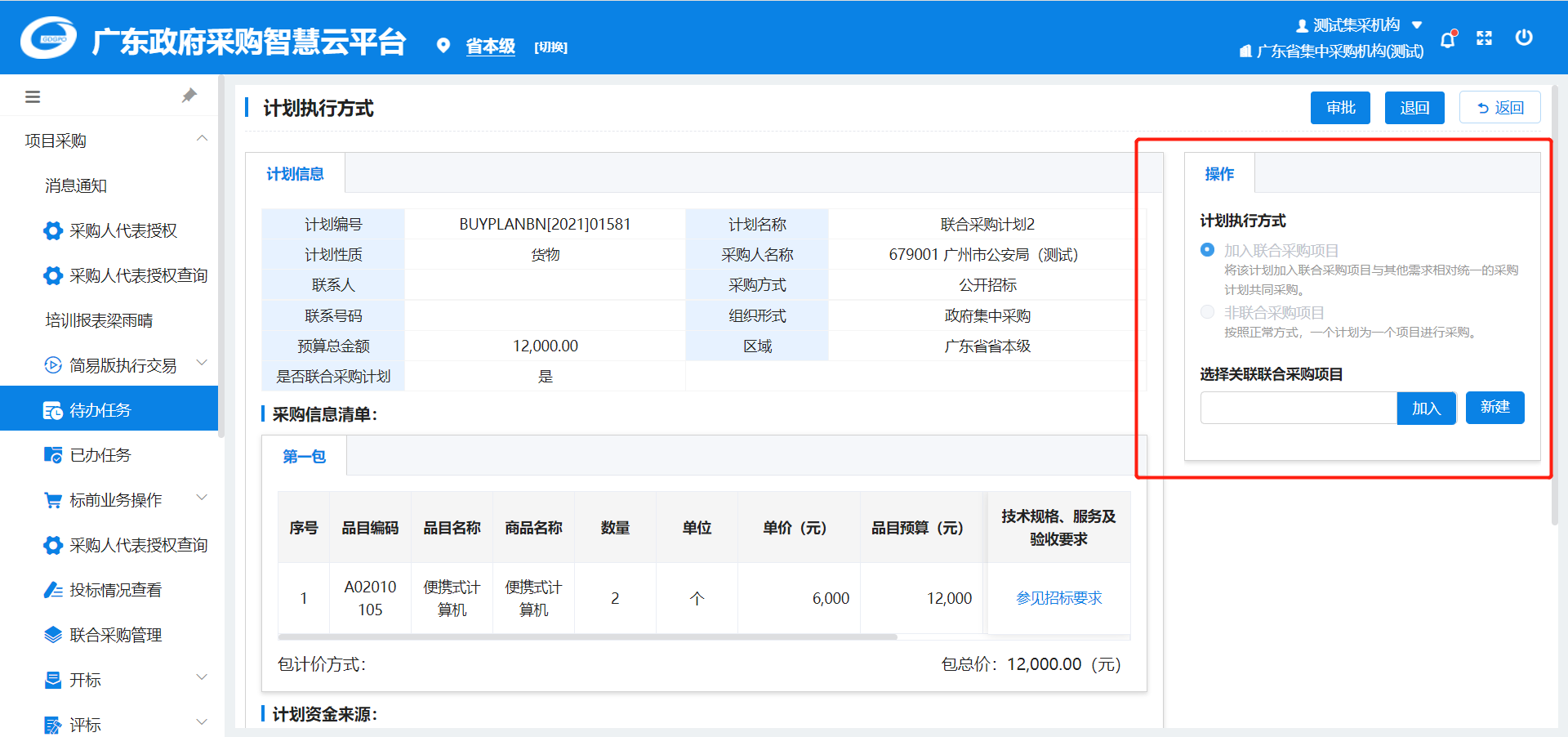Switch to the 第一包 tab
1568x737 pixels.
point(304,457)
